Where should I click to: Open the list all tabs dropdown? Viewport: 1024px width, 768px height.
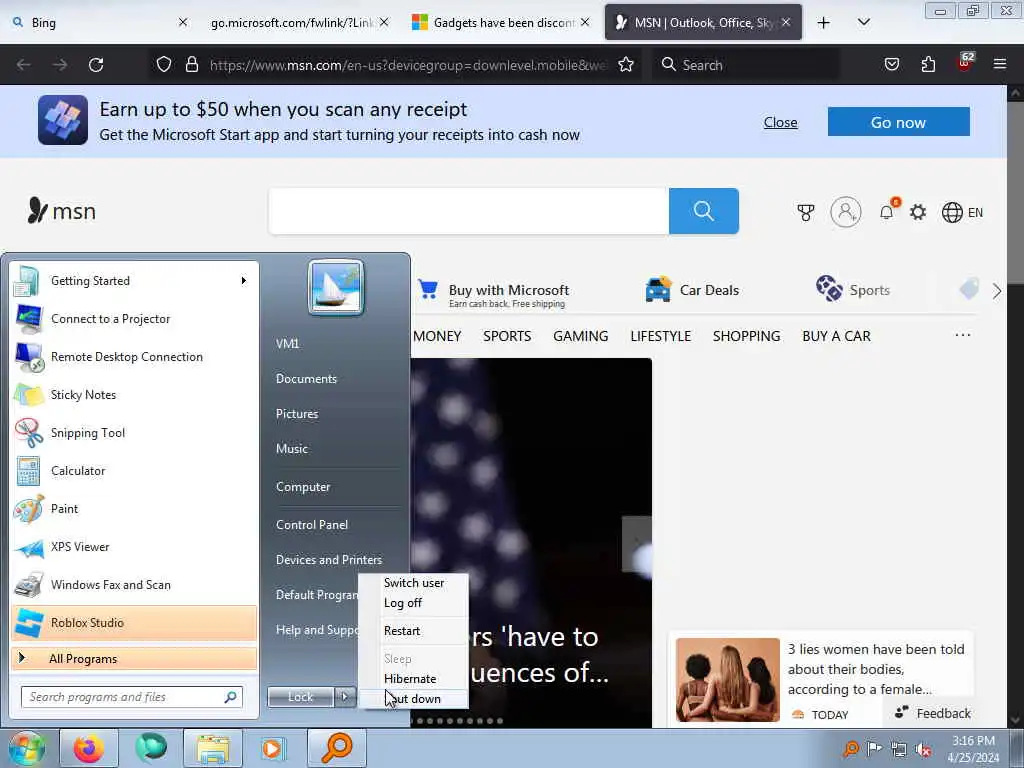pyautogui.click(x=863, y=23)
